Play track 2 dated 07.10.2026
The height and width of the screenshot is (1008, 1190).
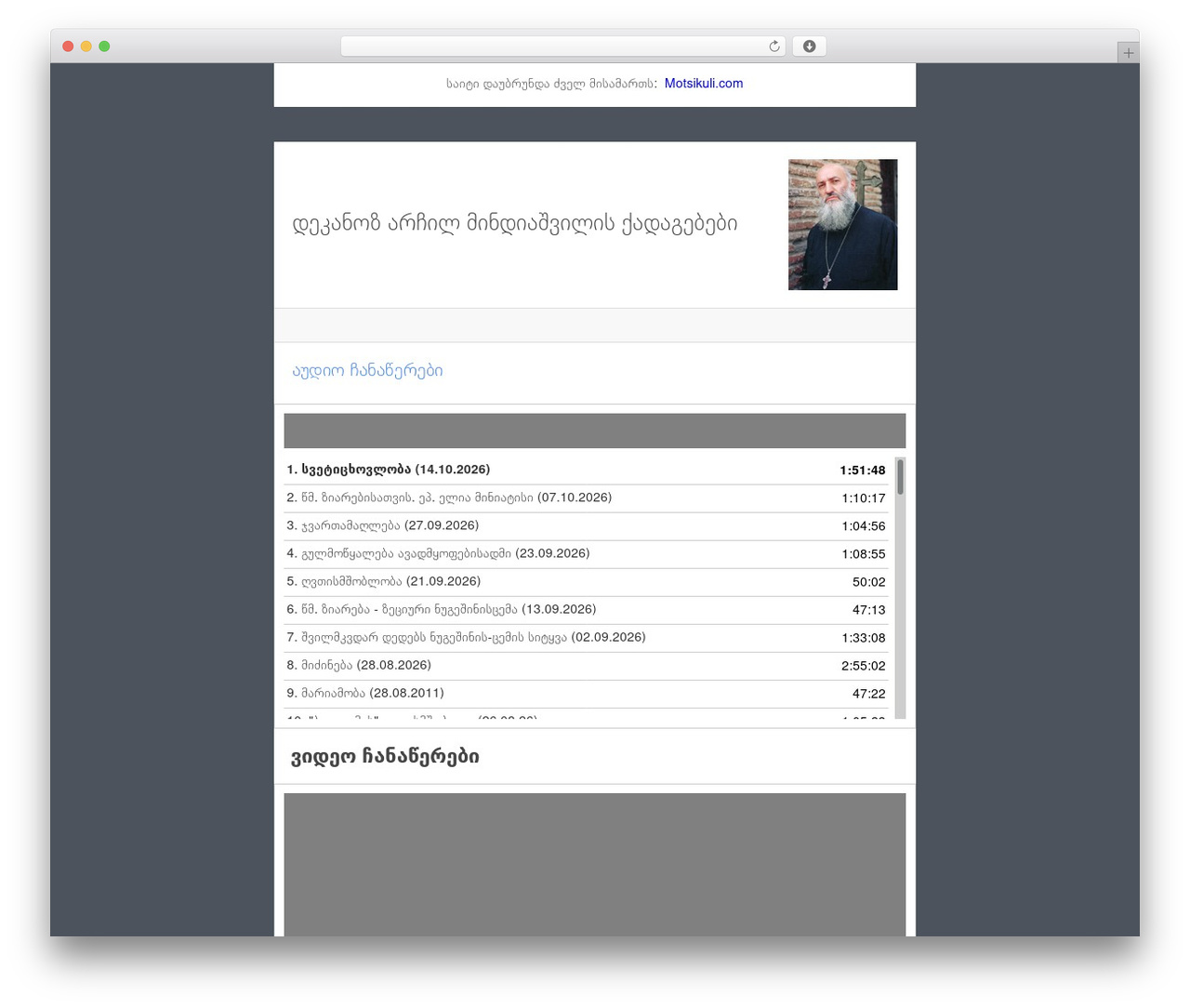pos(586,498)
